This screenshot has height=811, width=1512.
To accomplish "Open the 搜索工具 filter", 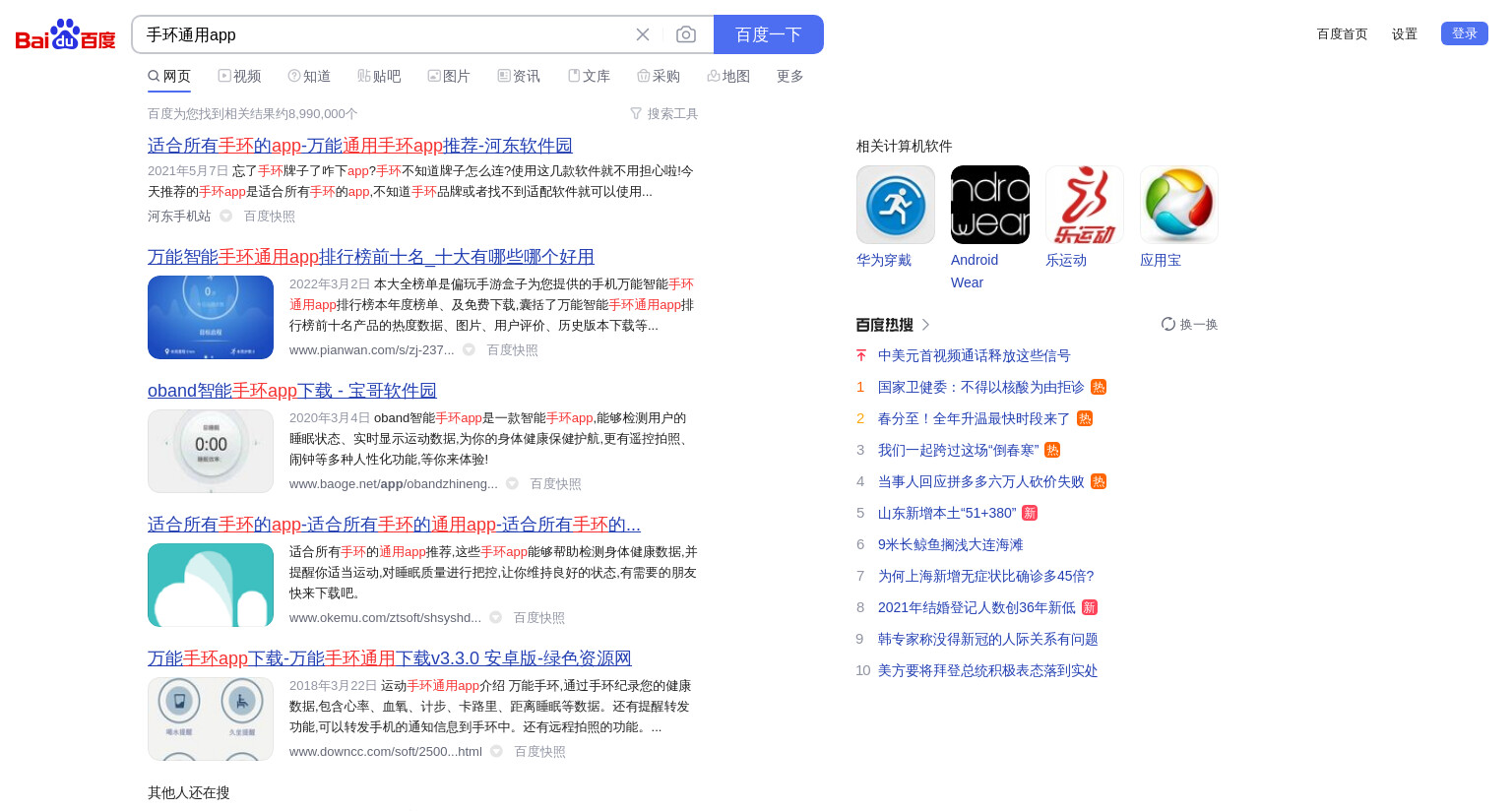I will click(x=664, y=114).
